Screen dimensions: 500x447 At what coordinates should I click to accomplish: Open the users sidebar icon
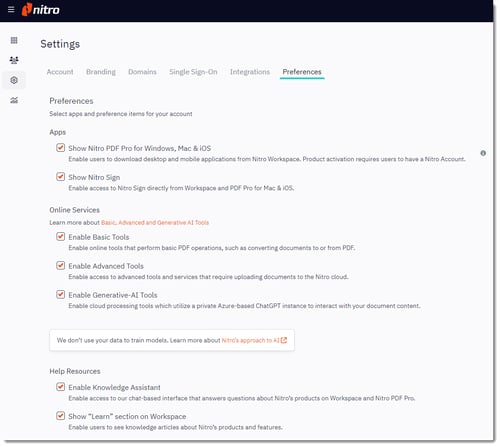tap(14, 60)
